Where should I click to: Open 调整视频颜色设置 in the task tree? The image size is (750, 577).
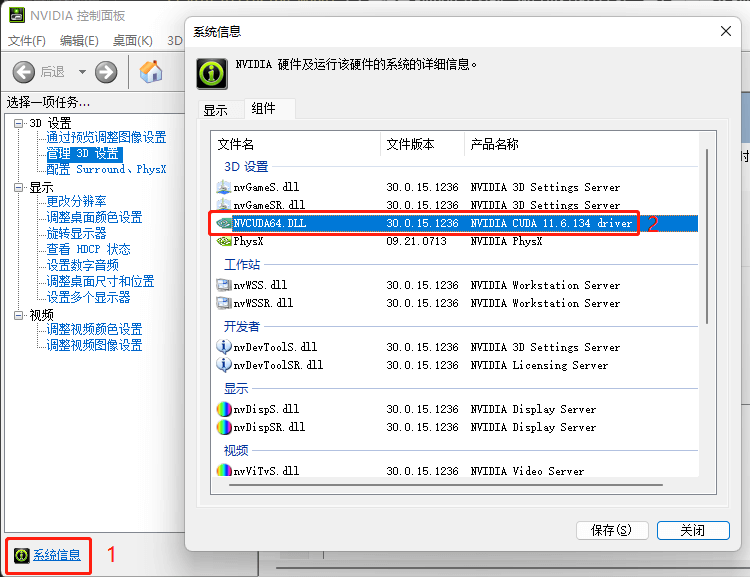(94, 329)
